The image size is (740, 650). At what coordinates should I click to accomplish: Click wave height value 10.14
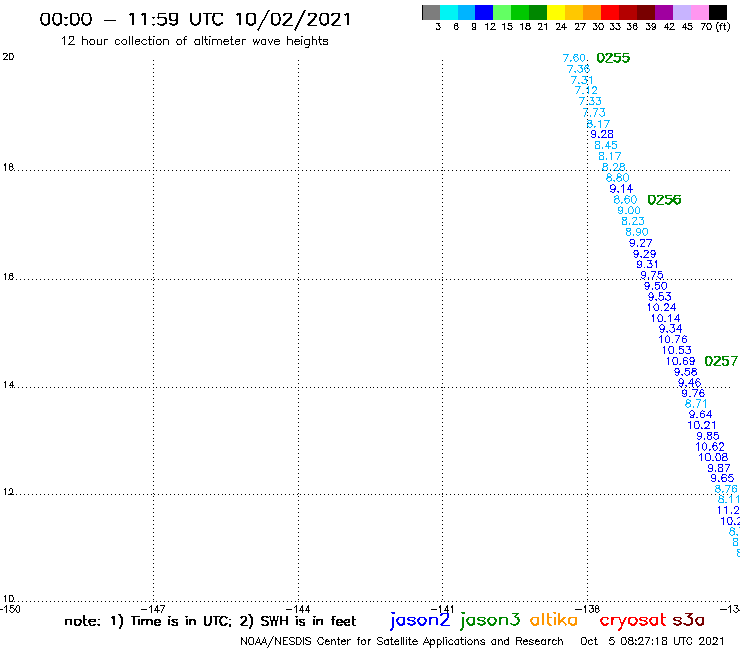[x=665, y=319]
